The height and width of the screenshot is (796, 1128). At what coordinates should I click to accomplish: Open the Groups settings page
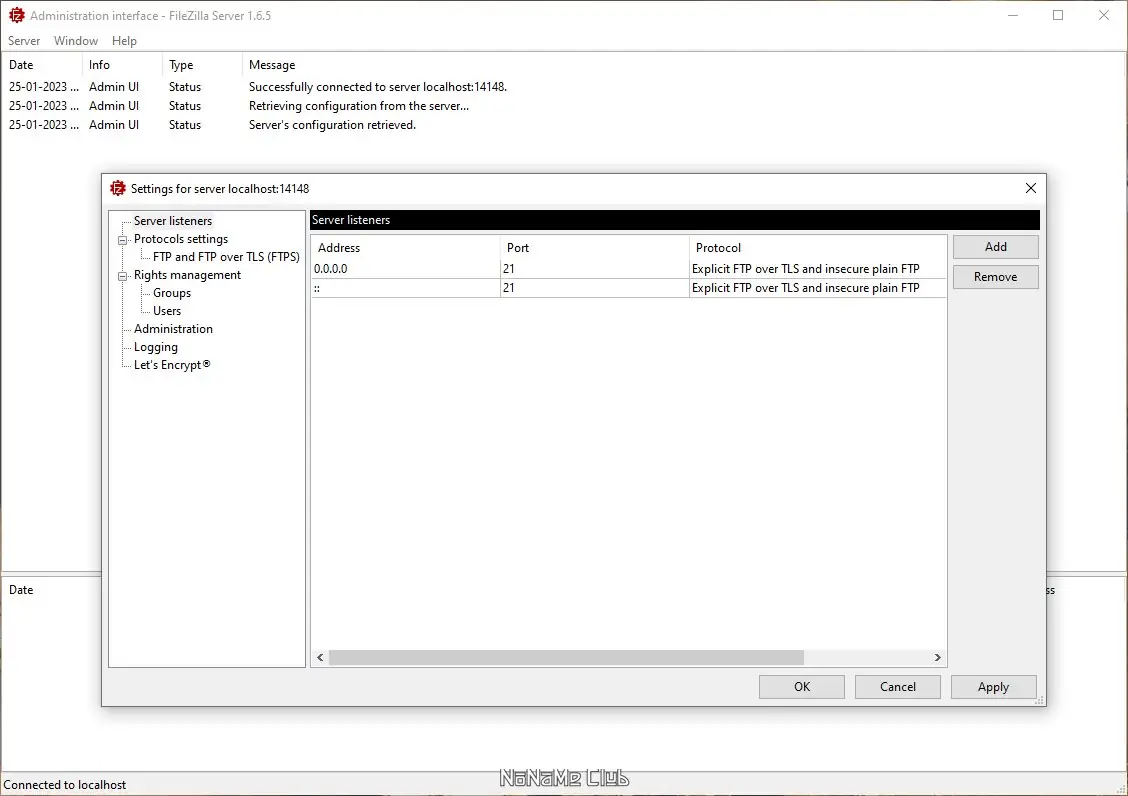click(171, 293)
